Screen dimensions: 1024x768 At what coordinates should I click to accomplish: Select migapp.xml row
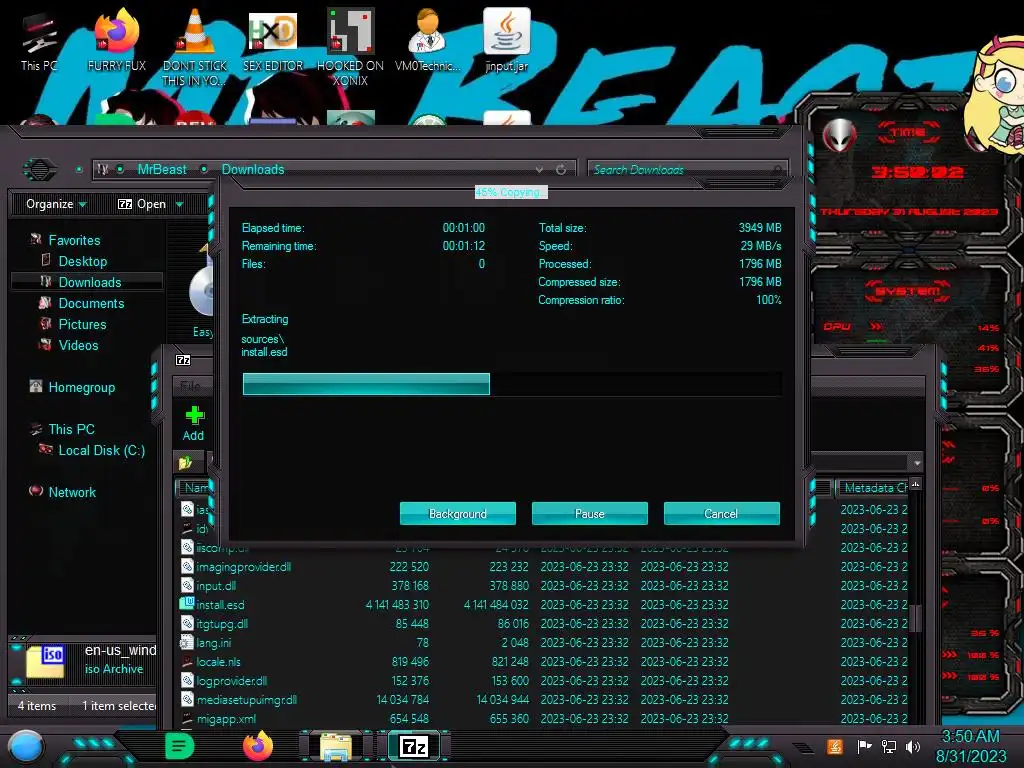tap(543, 718)
